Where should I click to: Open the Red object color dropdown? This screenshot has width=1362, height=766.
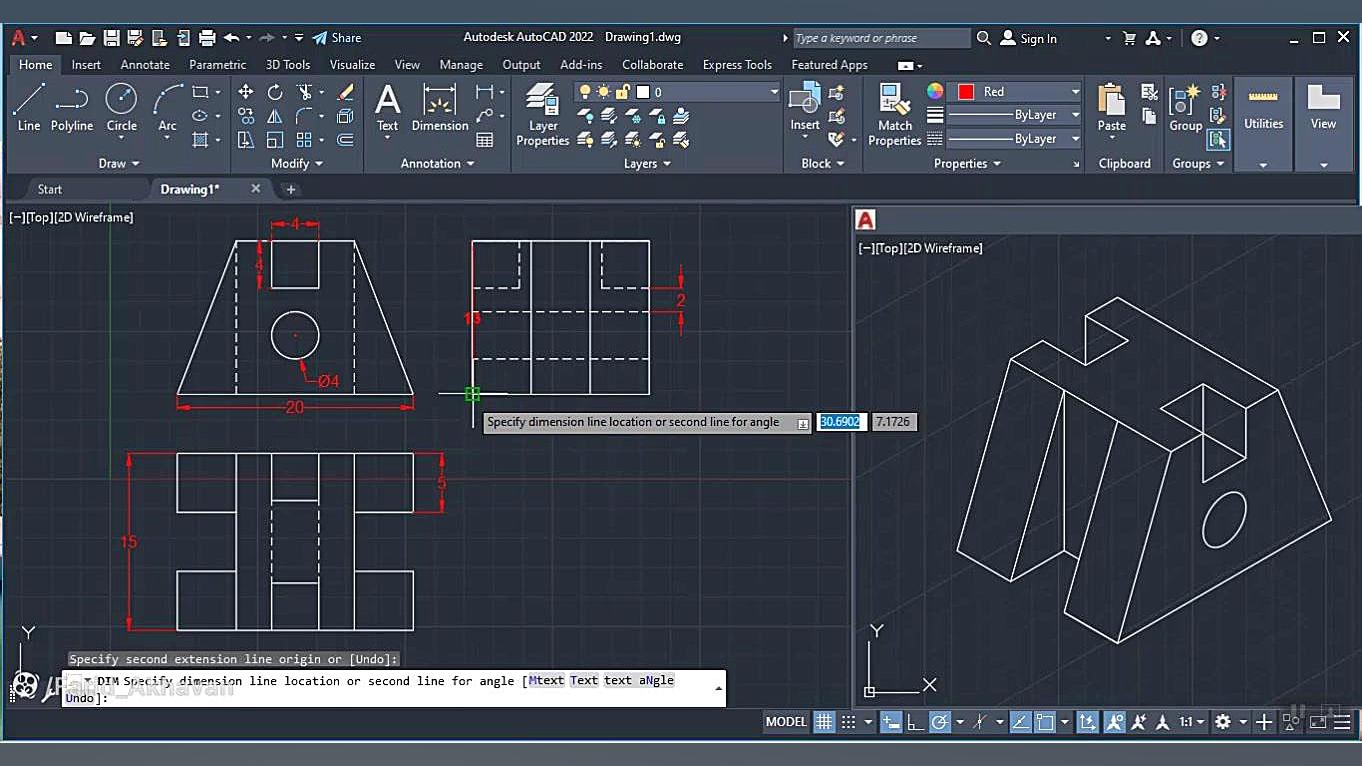[x=1015, y=92]
